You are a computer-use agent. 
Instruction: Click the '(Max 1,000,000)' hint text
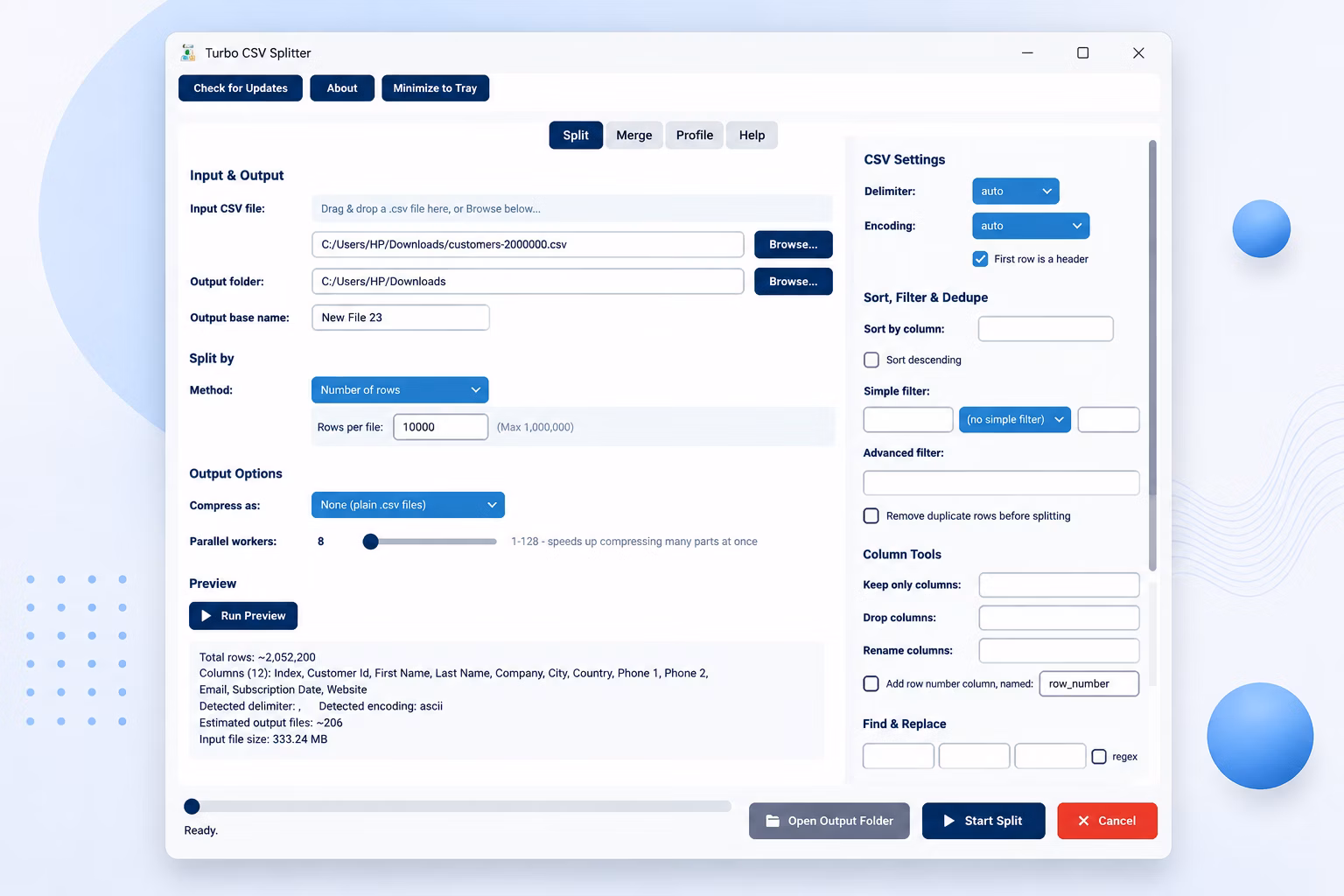coord(535,427)
